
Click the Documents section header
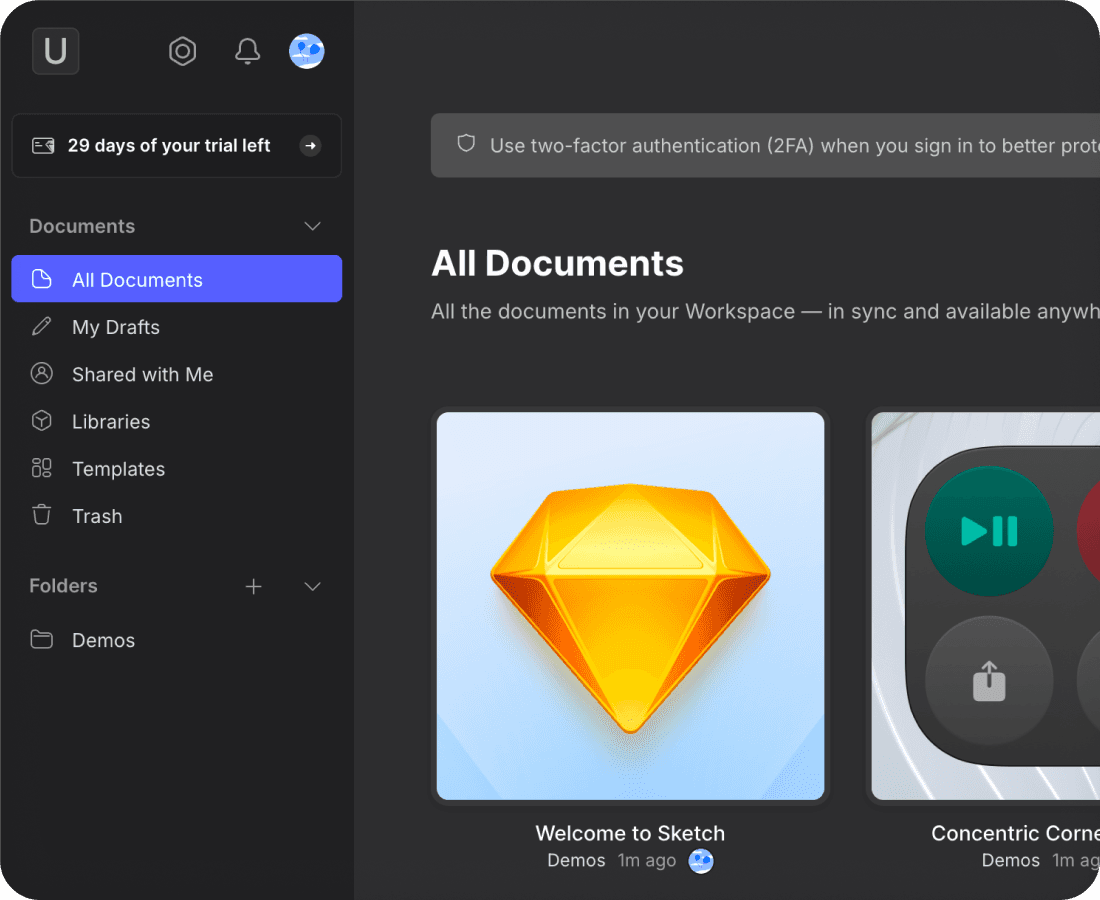(82, 226)
